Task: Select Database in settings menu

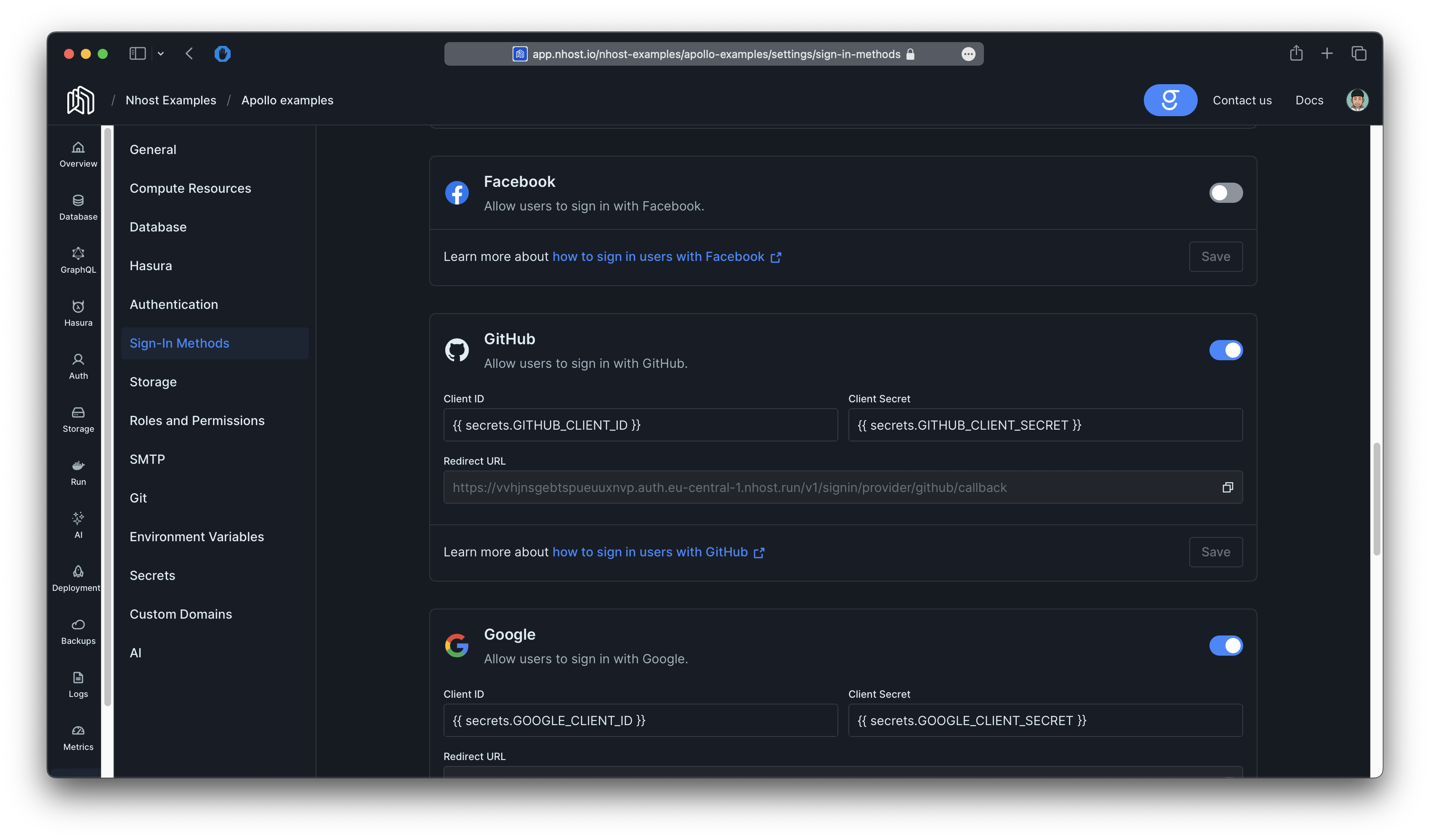Action: tap(215, 226)
